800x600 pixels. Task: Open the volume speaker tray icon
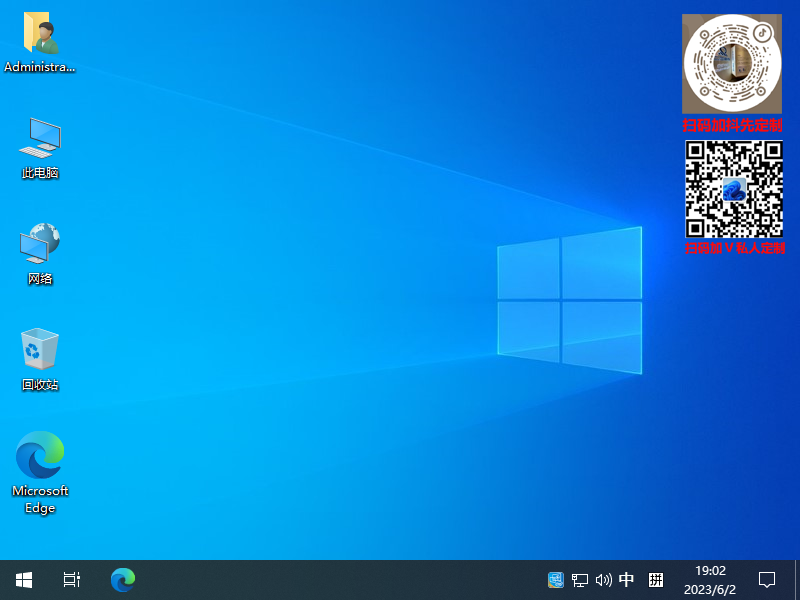(604, 580)
